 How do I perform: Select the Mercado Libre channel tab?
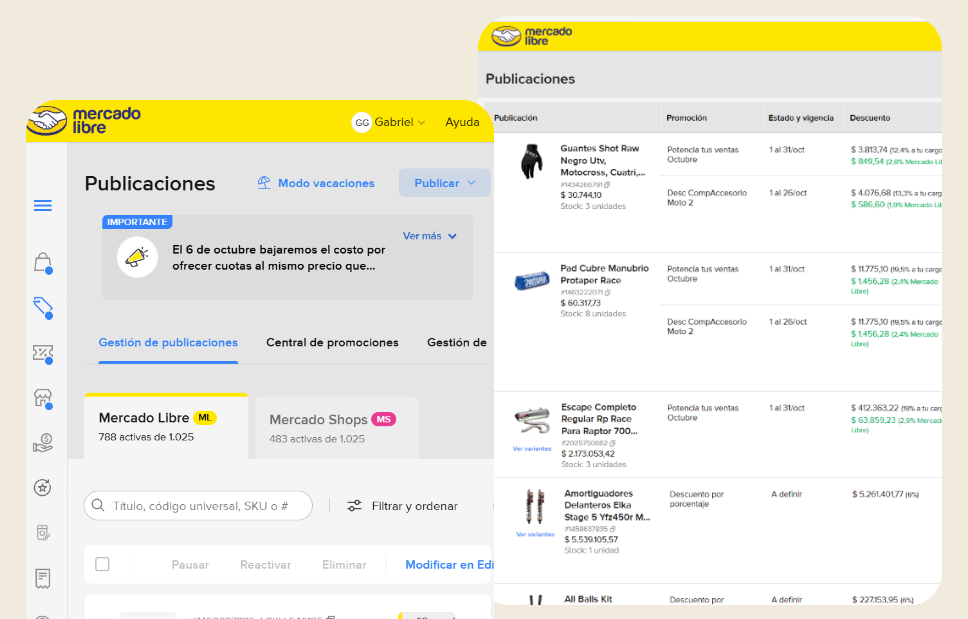pyautogui.click(x=165, y=426)
